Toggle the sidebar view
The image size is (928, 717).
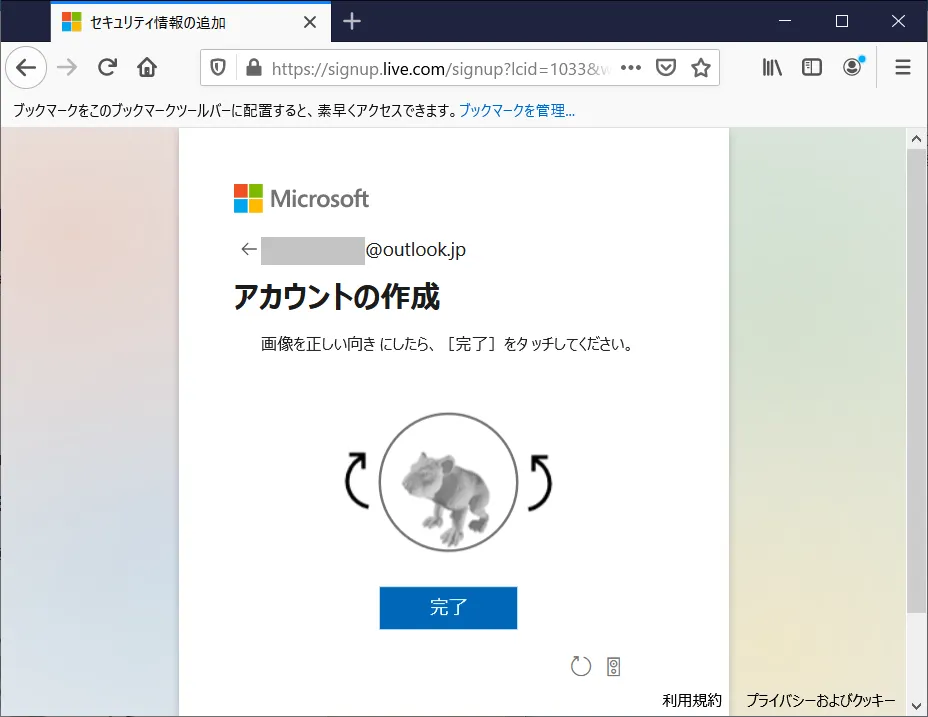point(811,67)
